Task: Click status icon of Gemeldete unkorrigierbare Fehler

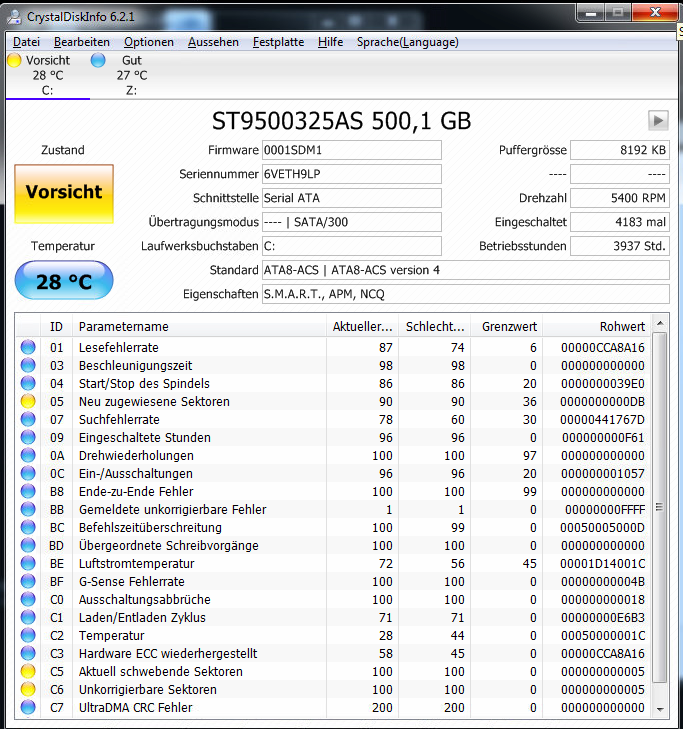Action: pyautogui.click(x=28, y=509)
